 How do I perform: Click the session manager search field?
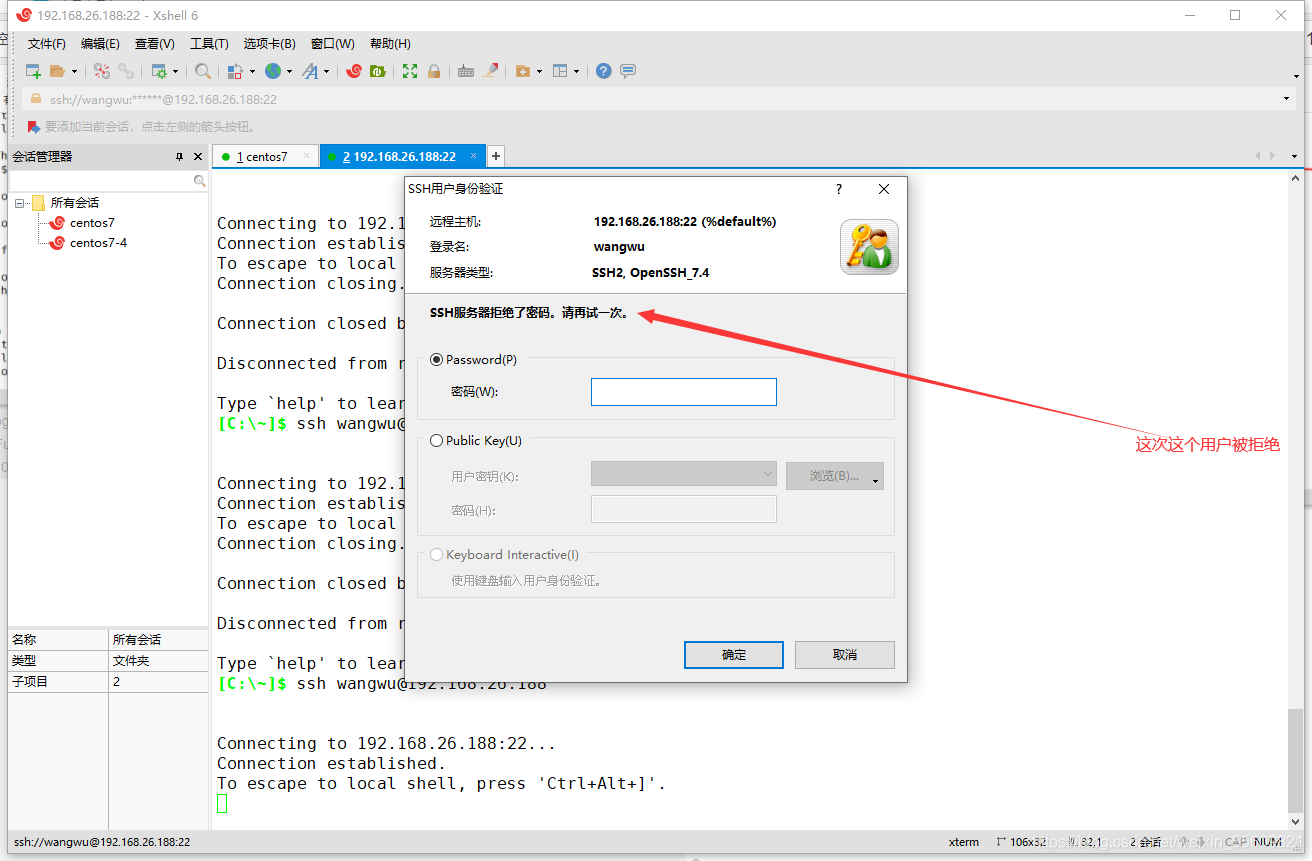[101, 181]
